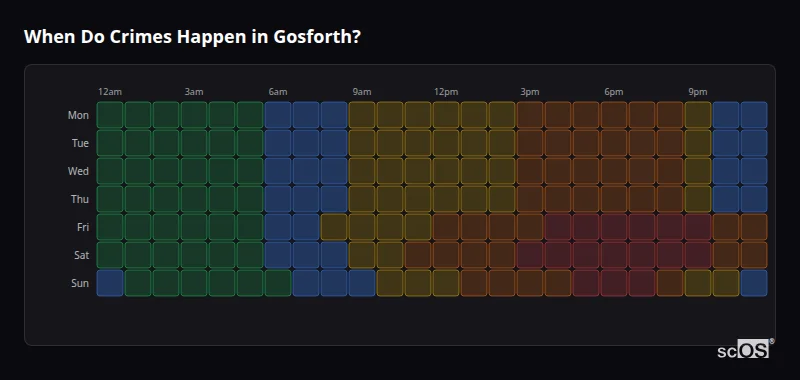The height and width of the screenshot is (380, 800).
Task: Select the Sunday 3am heatmap cell
Action: pos(194,283)
